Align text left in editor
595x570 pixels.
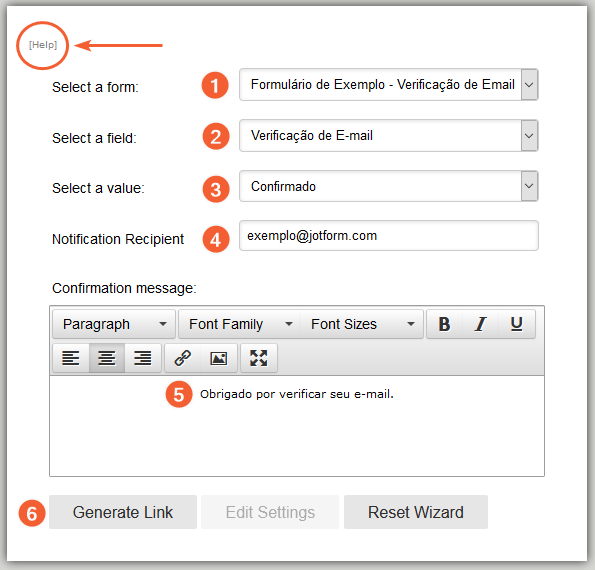(71, 358)
